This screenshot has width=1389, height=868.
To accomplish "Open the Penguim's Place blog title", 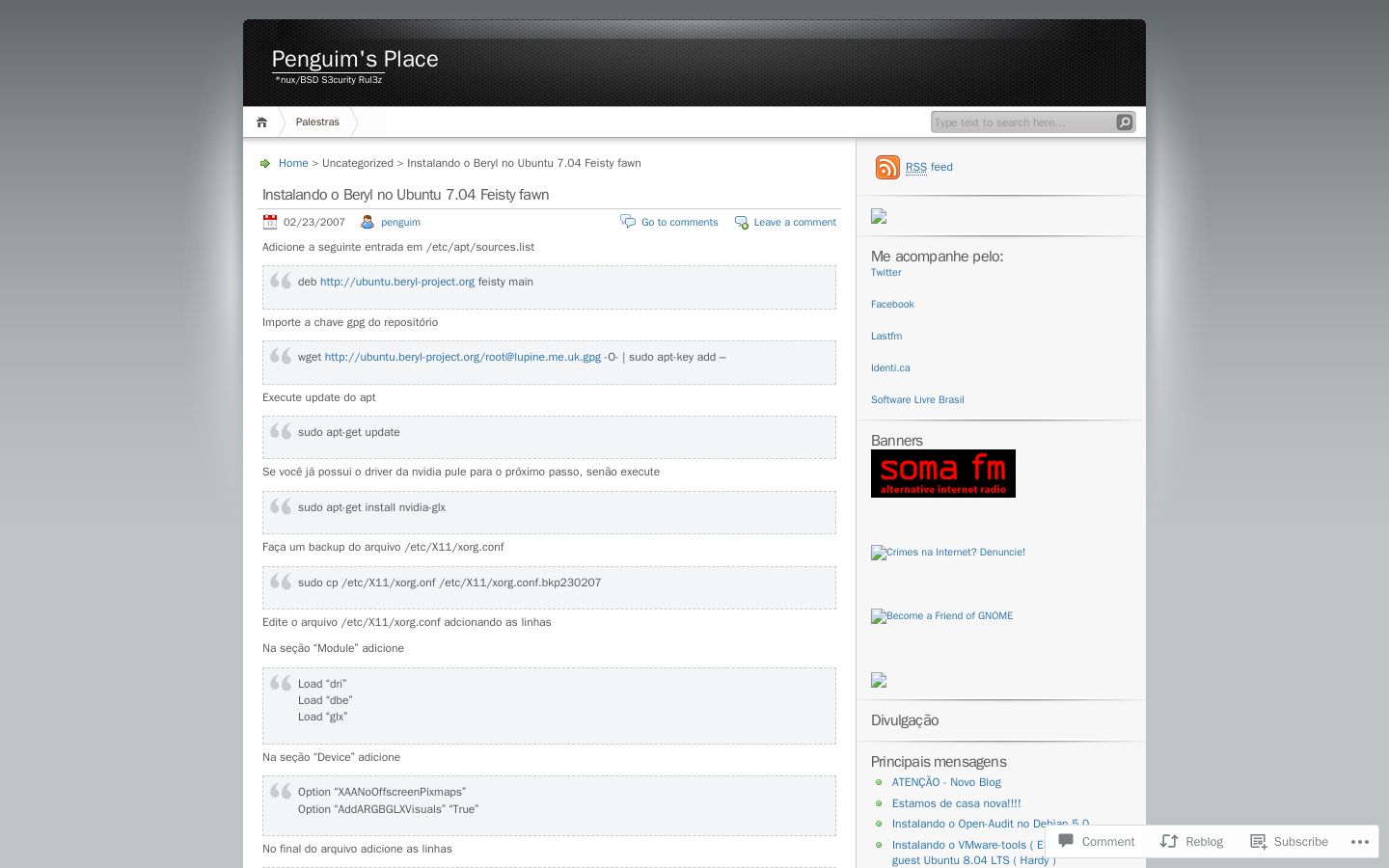I will coord(355,59).
